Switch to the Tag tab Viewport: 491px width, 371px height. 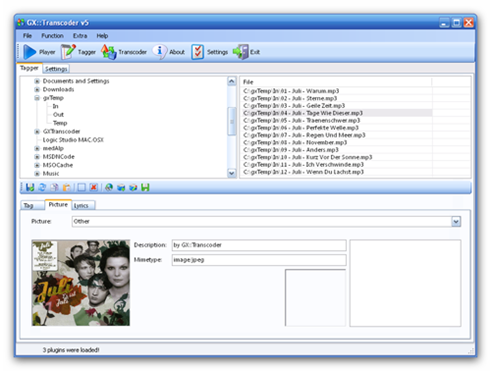click(32, 205)
